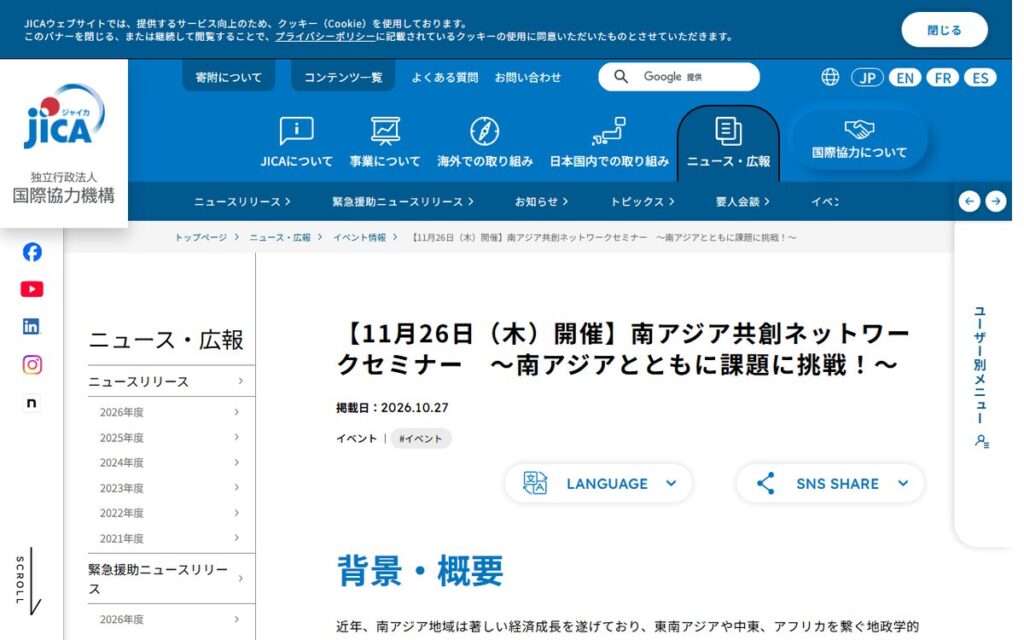Open プライバシーポリシー link in cookie banner

pyautogui.click(x=325, y=37)
